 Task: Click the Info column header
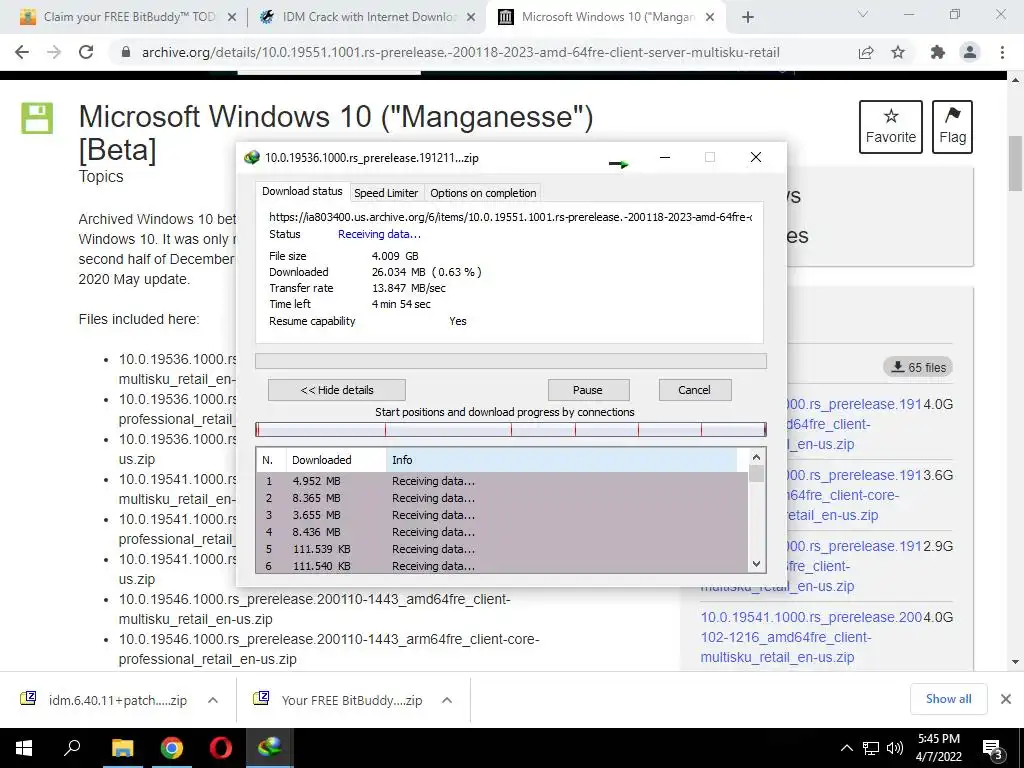(562, 460)
